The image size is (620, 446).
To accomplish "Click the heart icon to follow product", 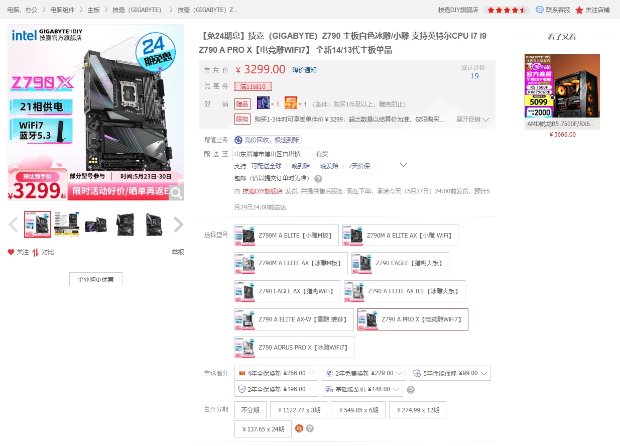I will pos(12,252).
